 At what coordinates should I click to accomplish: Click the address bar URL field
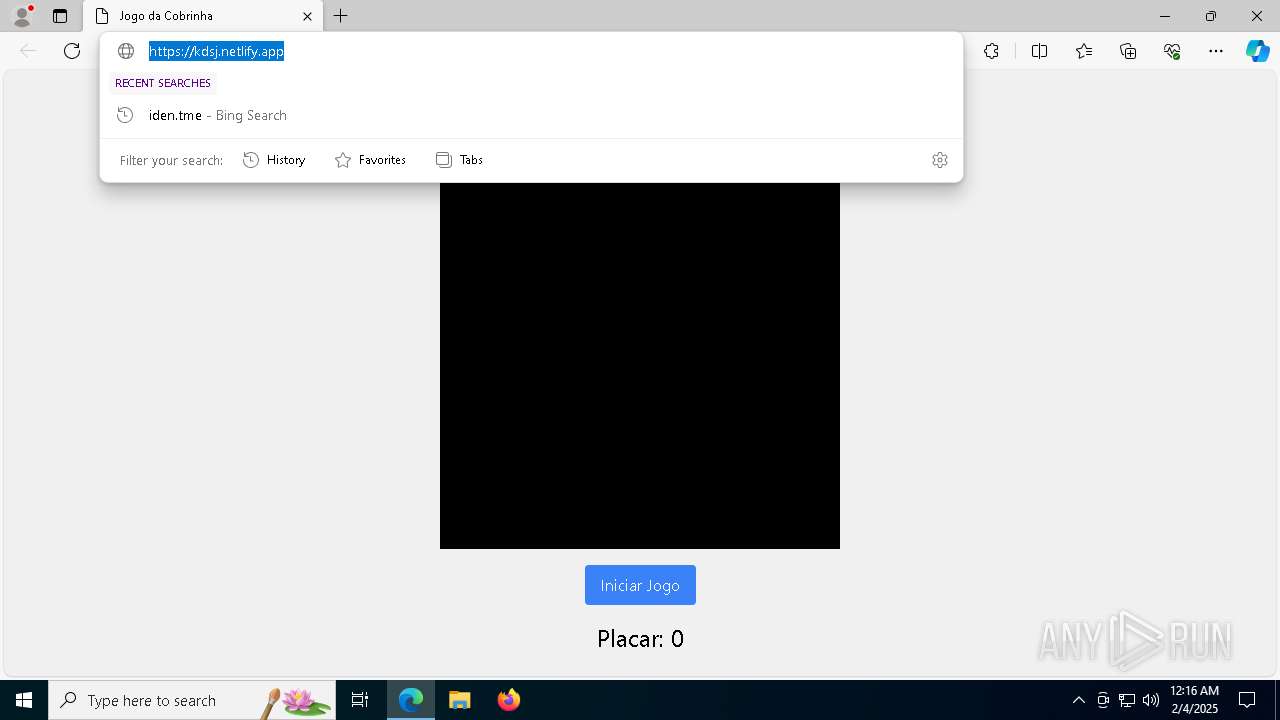coord(531,51)
